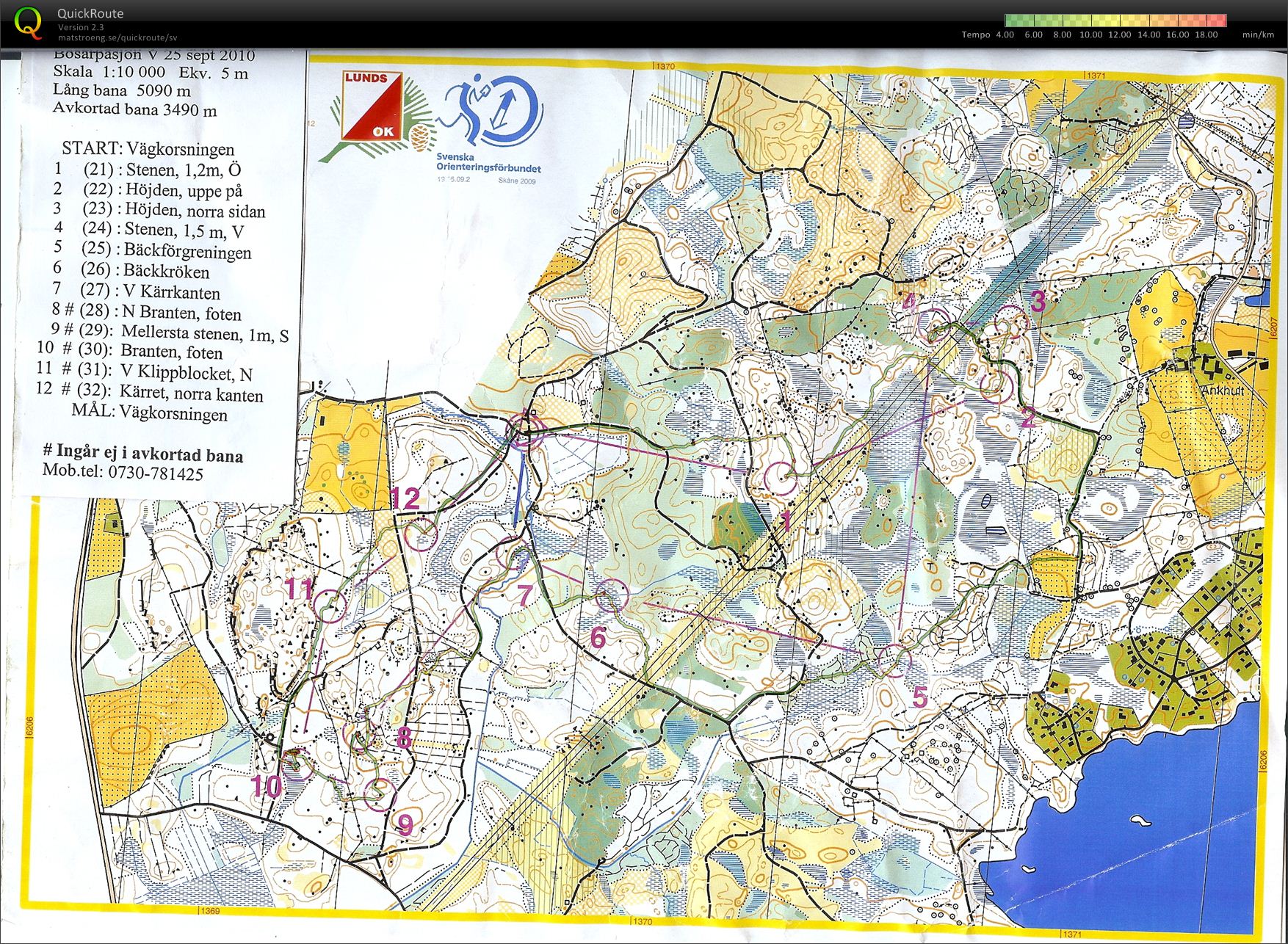The width and height of the screenshot is (1288, 944).
Task: Click the START: Vägkorsningen line
Action: point(148,149)
